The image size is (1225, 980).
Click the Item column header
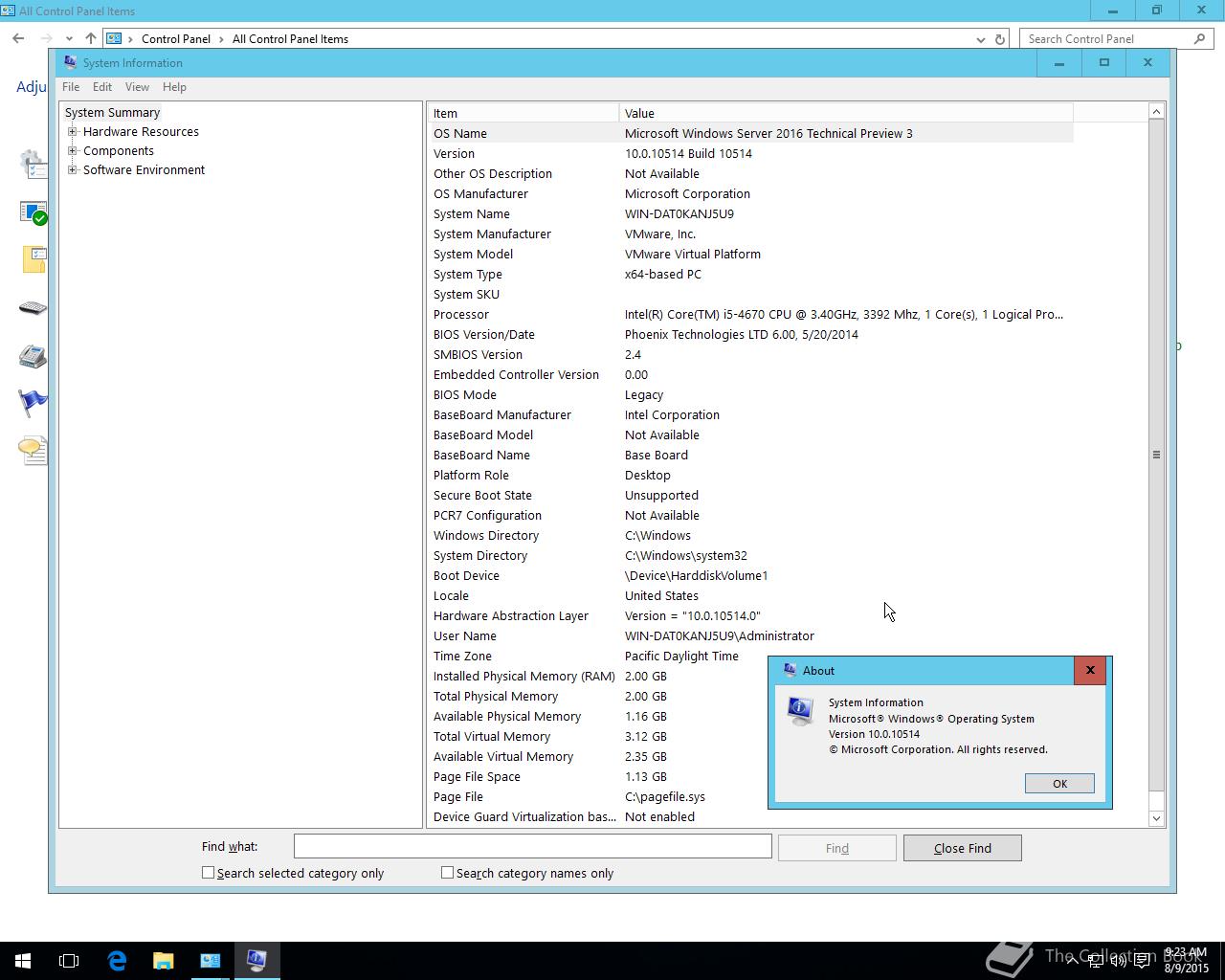click(x=523, y=113)
